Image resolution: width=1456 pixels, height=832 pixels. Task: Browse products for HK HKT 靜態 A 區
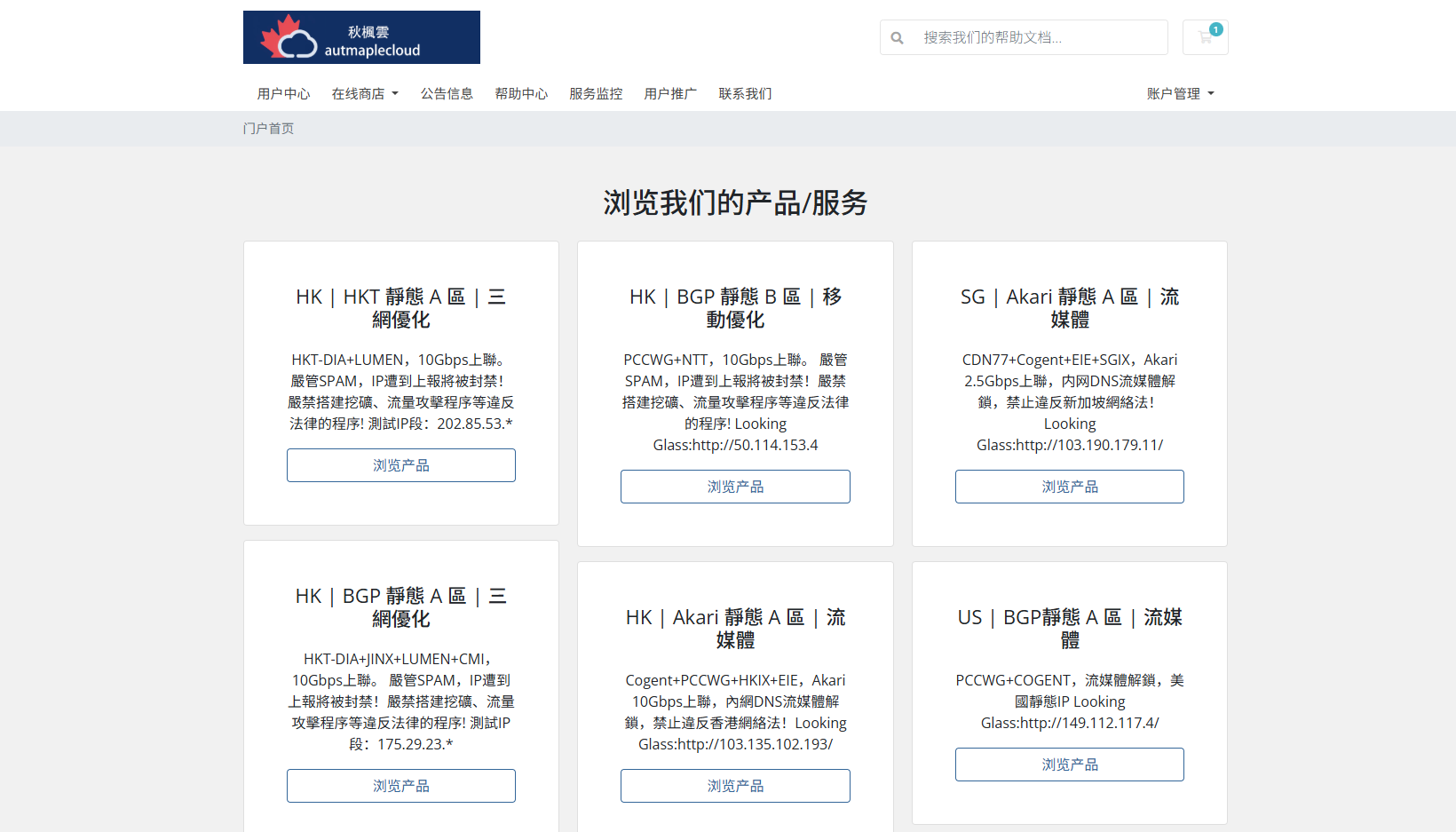point(400,465)
